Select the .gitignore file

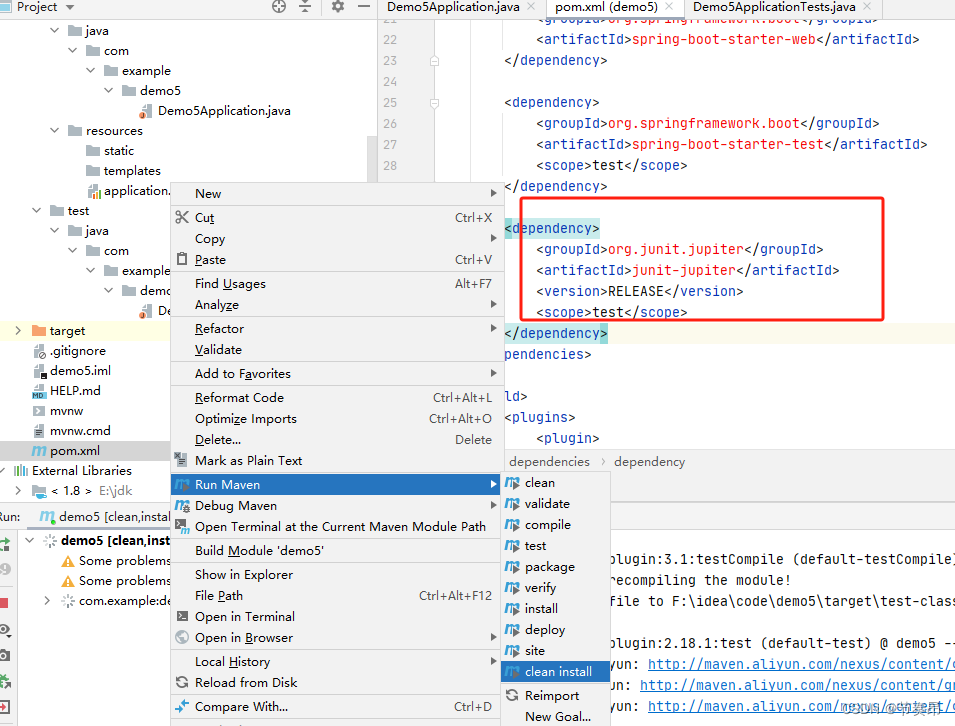(77, 351)
